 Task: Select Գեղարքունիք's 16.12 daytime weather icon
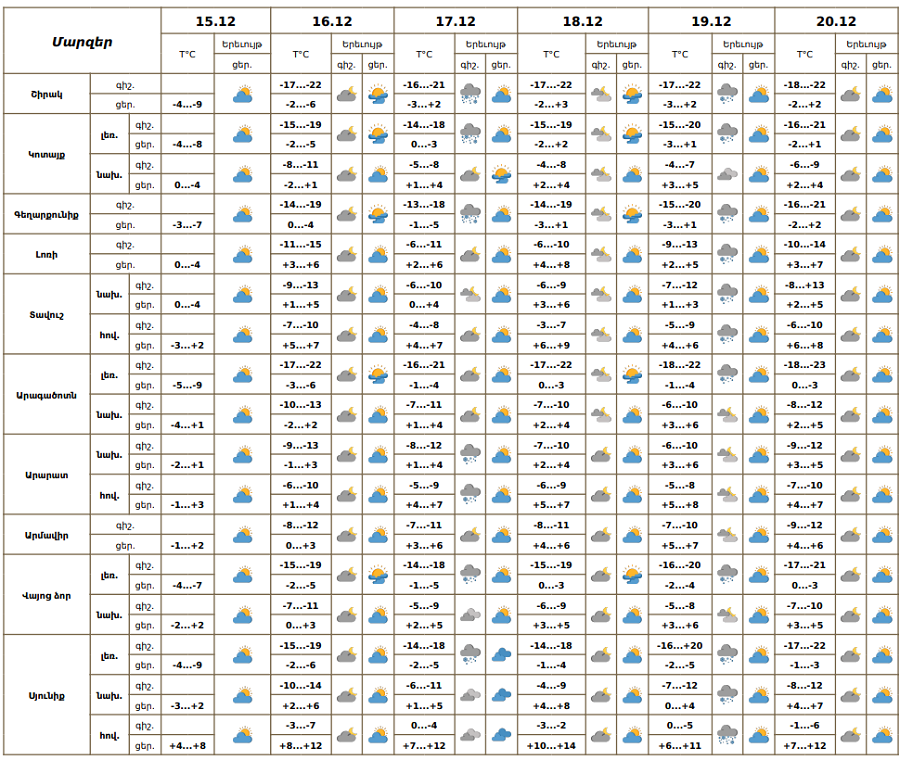coord(378,214)
